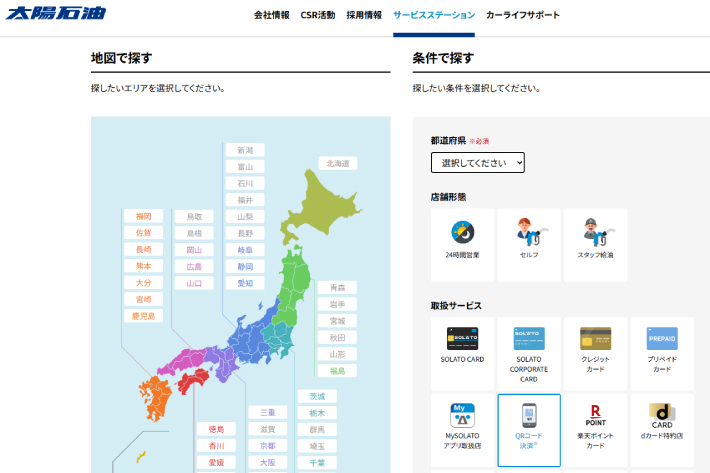The width and height of the screenshot is (710, 473).
Task: Open the 都道府県 dropdown
Action: pos(478,162)
